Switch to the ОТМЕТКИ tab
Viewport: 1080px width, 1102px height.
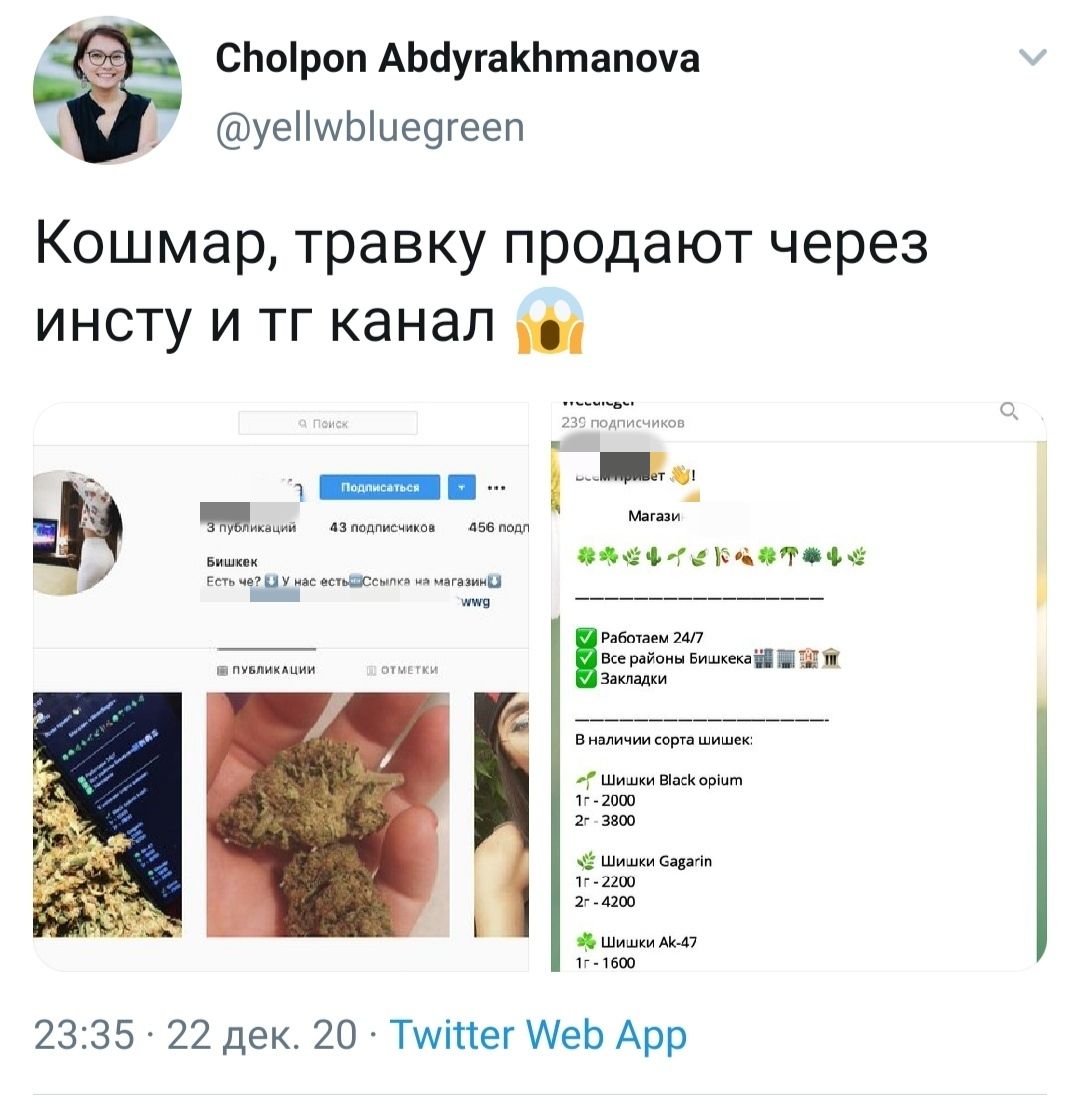(x=403, y=670)
